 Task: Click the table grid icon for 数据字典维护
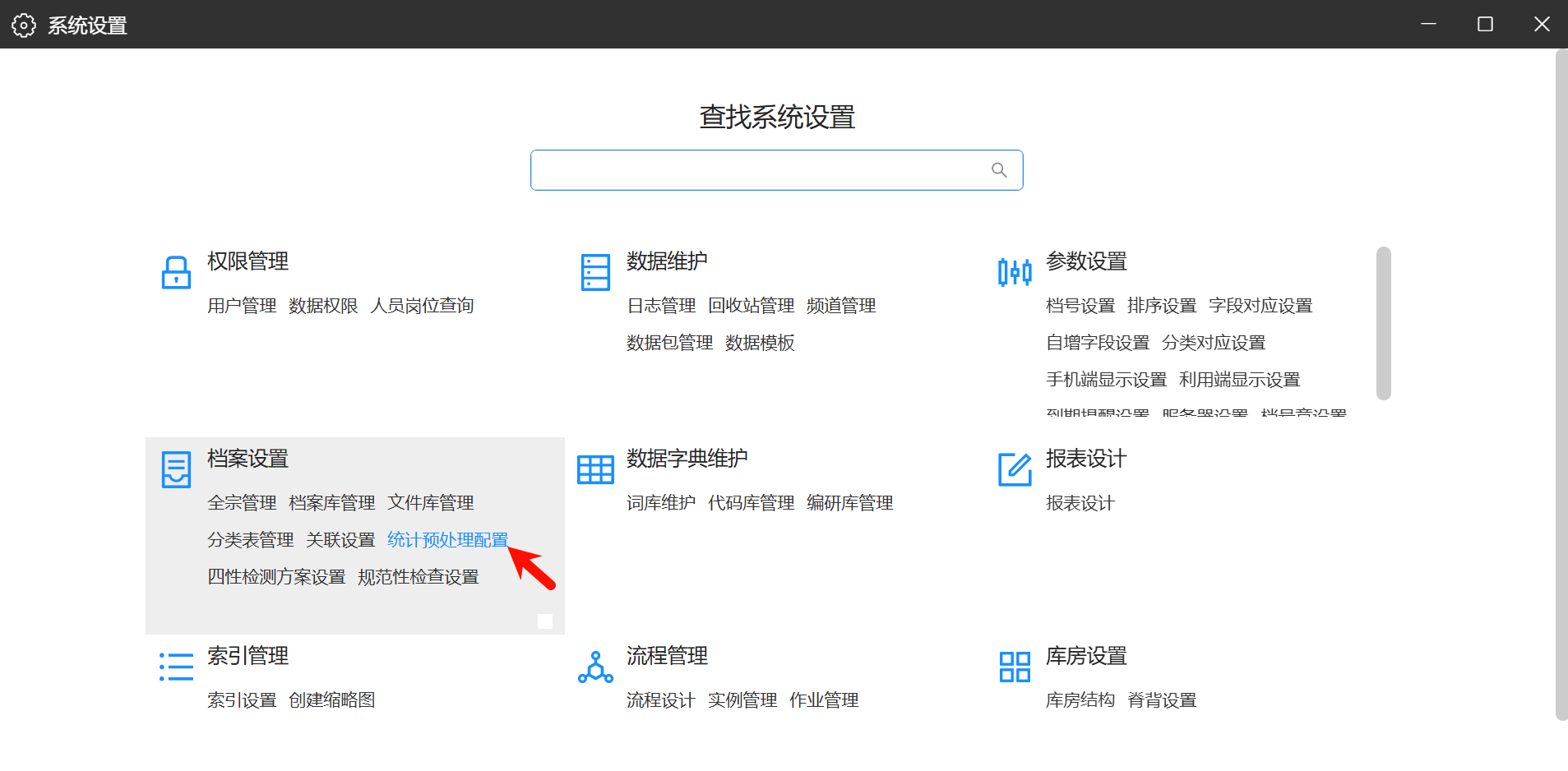(x=595, y=469)
